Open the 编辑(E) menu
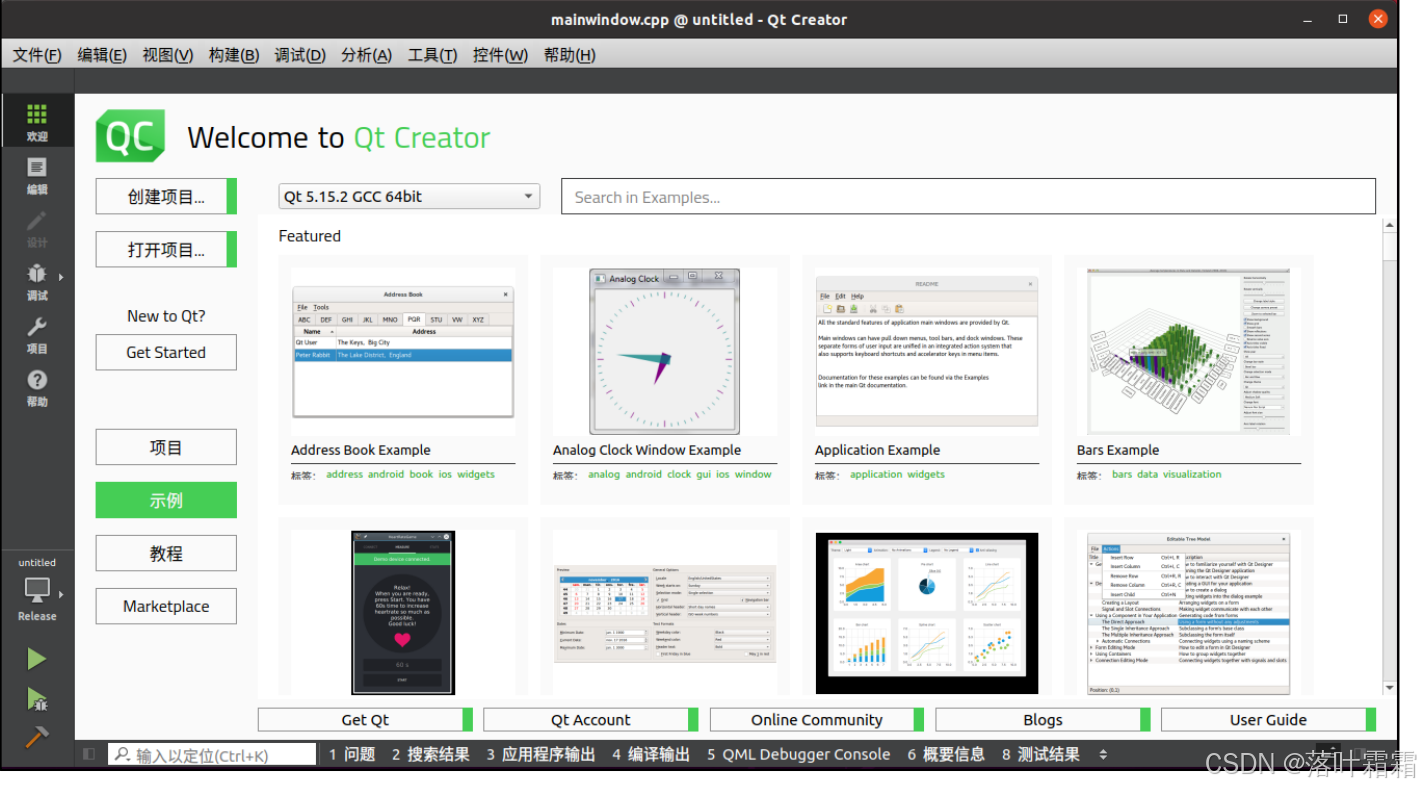 point(102,55)
